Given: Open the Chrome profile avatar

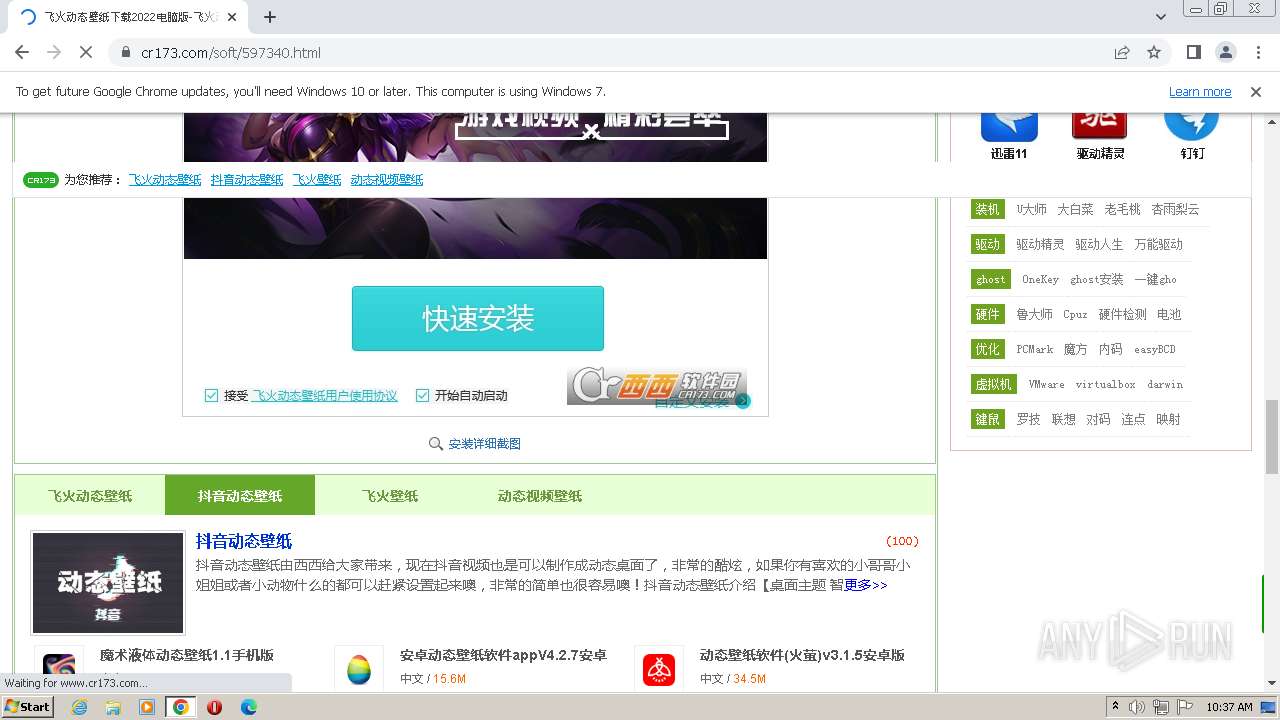Looking at the screenshot, I should coord(1225,52).
